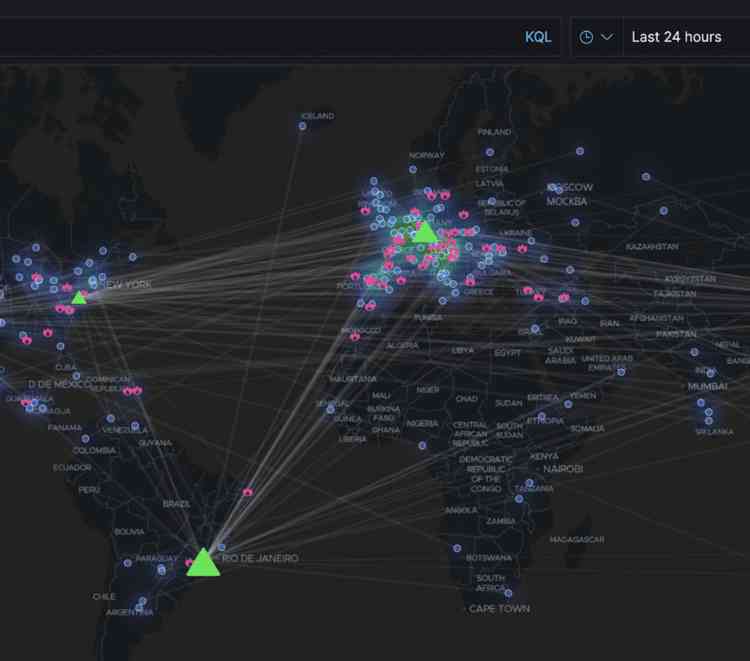Select the green triangle at Rio de Janeiro

[203, 562]
